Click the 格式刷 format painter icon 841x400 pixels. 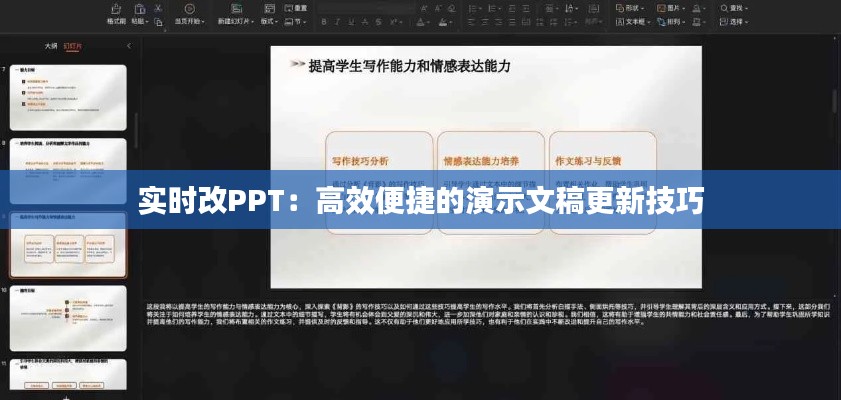coord(115,10)
